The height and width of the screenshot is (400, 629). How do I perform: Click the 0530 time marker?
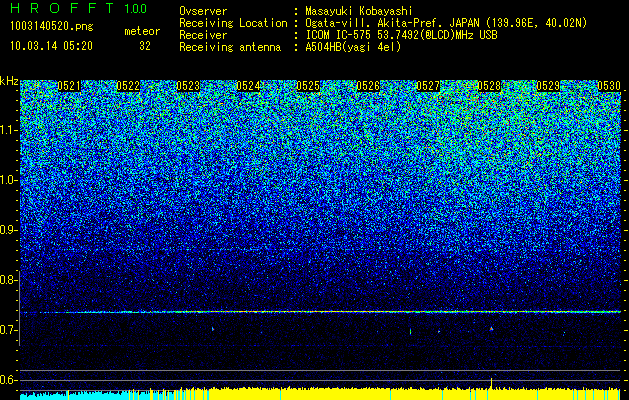[x=609, y=86]
